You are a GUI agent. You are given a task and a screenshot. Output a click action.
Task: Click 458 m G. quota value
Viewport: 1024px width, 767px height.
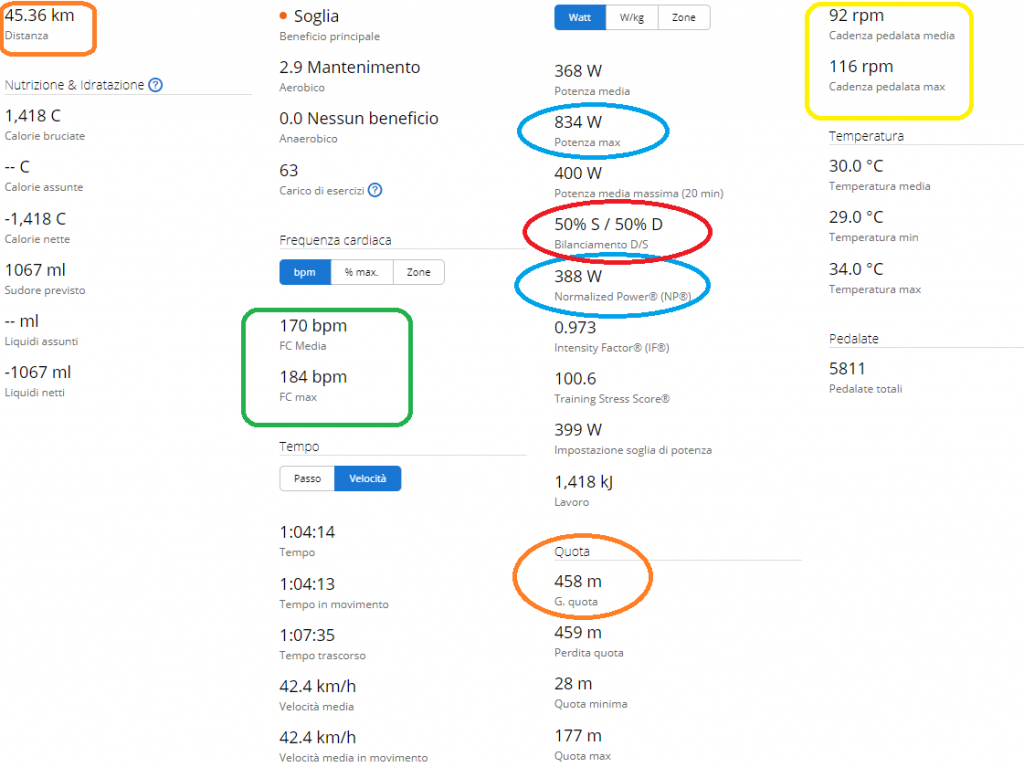click(x=578, y=581)
